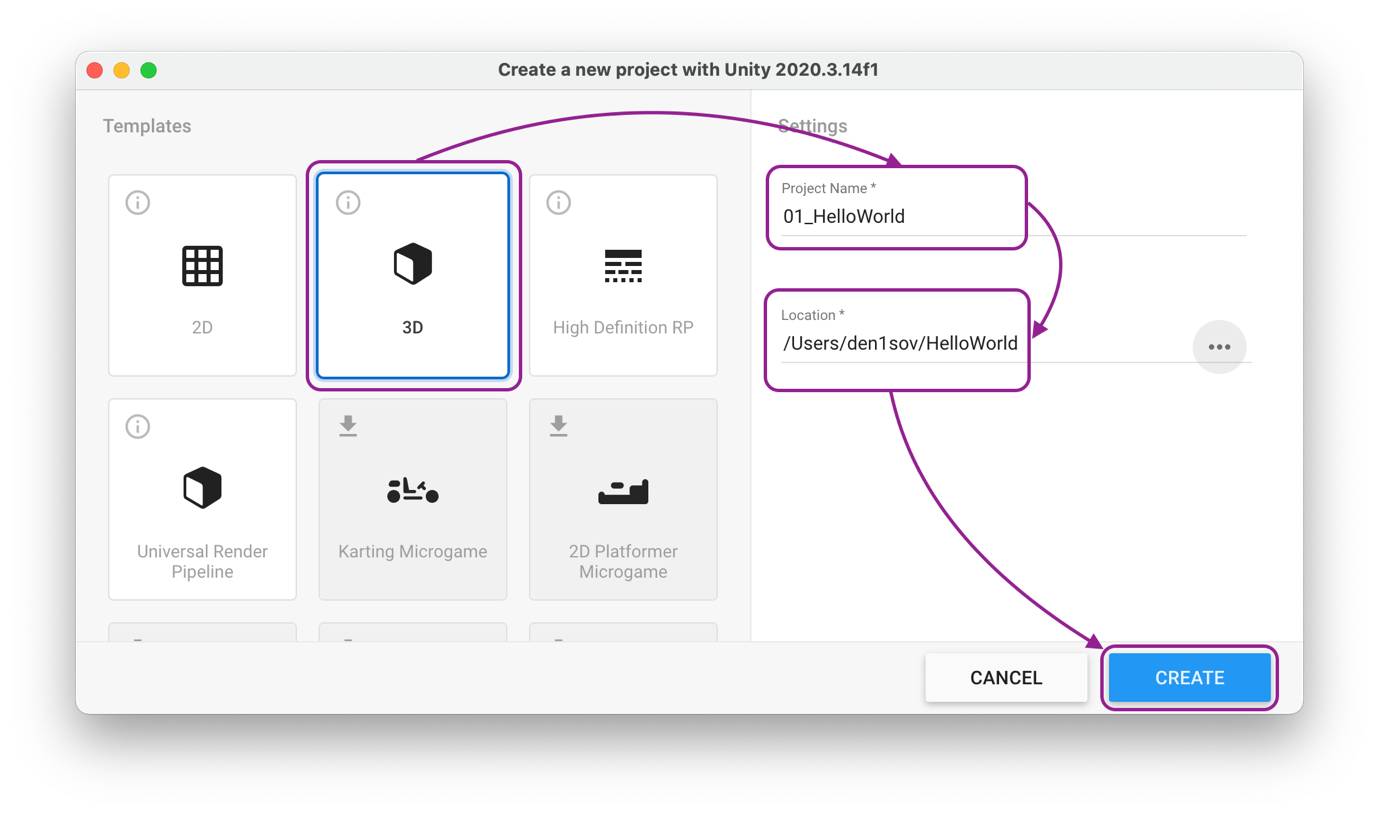Click the Universal Render Pipeline cube icon
The height and width of the screenshot is (814, 1379).
(202, 488)
